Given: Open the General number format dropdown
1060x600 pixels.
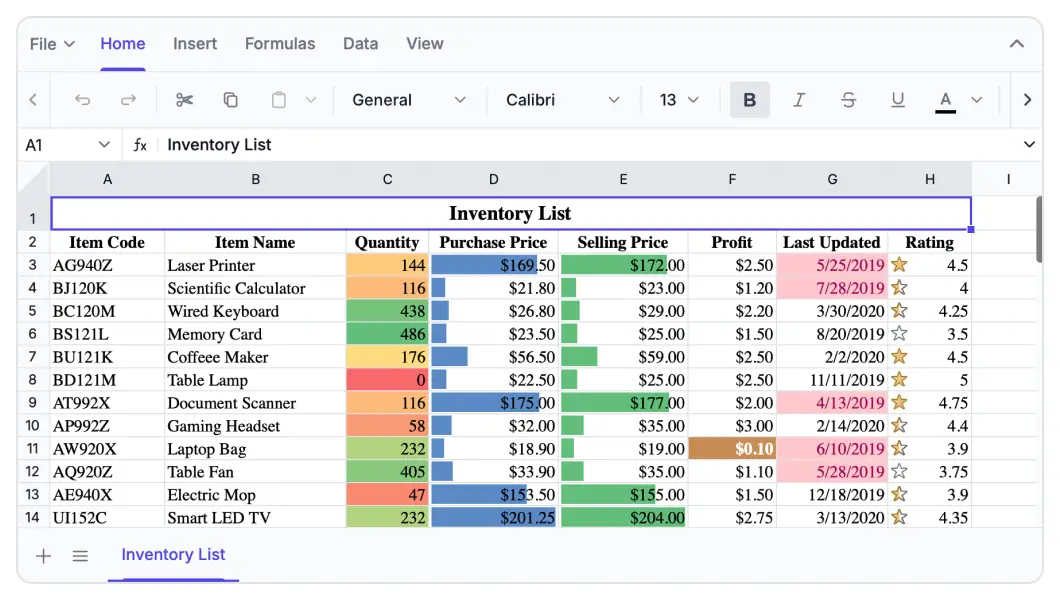Looking at the screenshot, I should point(409,100).
